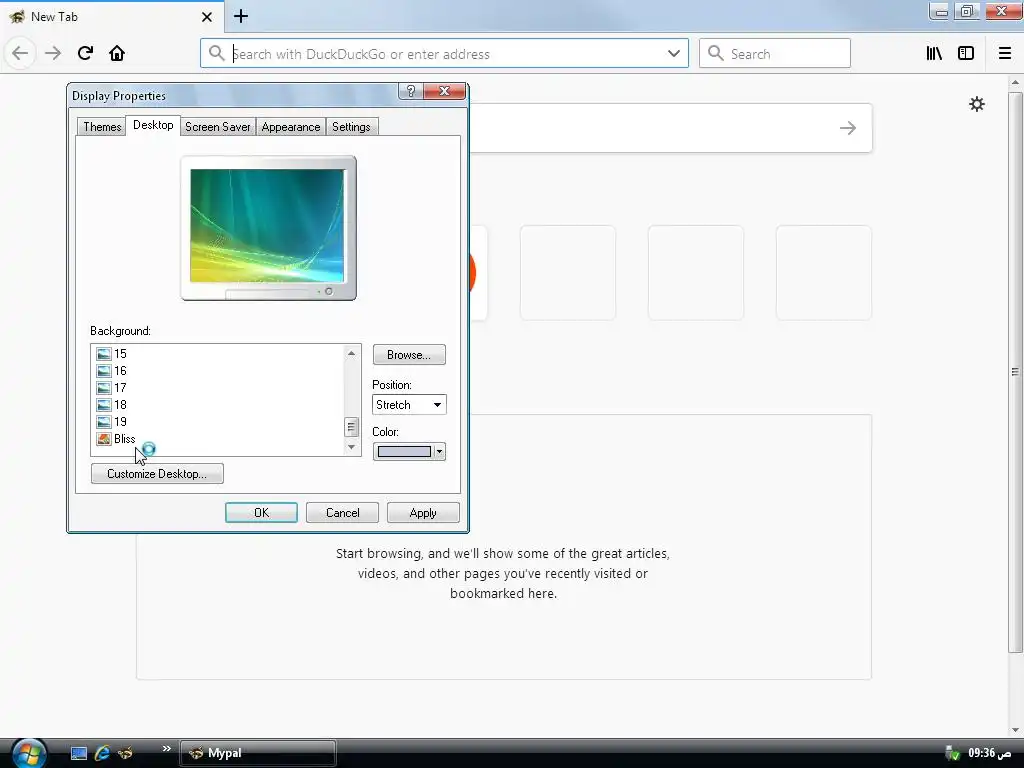Open the browser hamburger menu
1024x768 pixels.
tap(1004, 53)
